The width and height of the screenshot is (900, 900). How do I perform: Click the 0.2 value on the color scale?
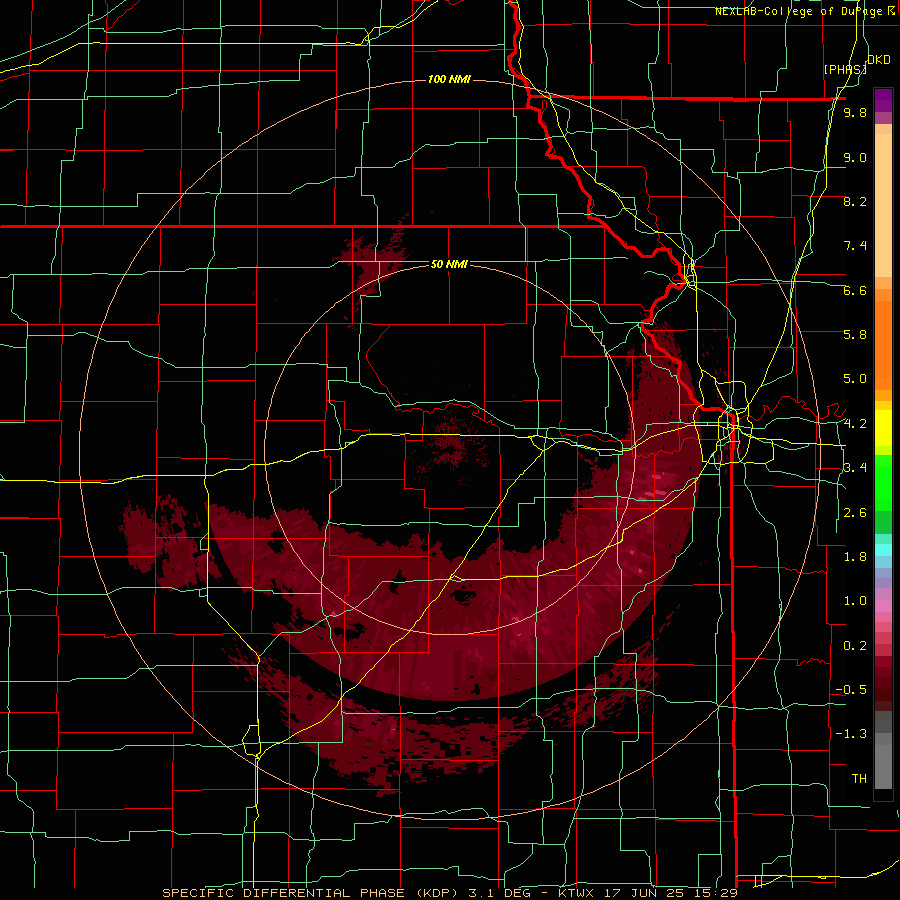click(x=855, y=646)
